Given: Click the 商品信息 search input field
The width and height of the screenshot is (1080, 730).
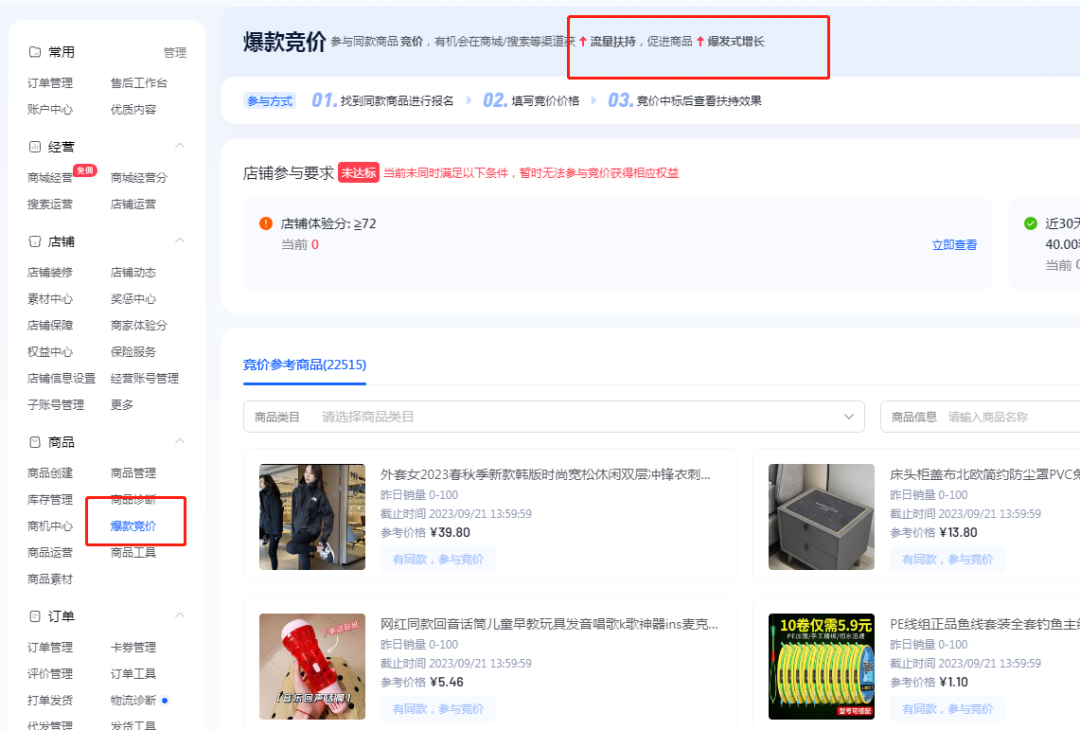Looking at the screenshot, I should pos(1000,416).
